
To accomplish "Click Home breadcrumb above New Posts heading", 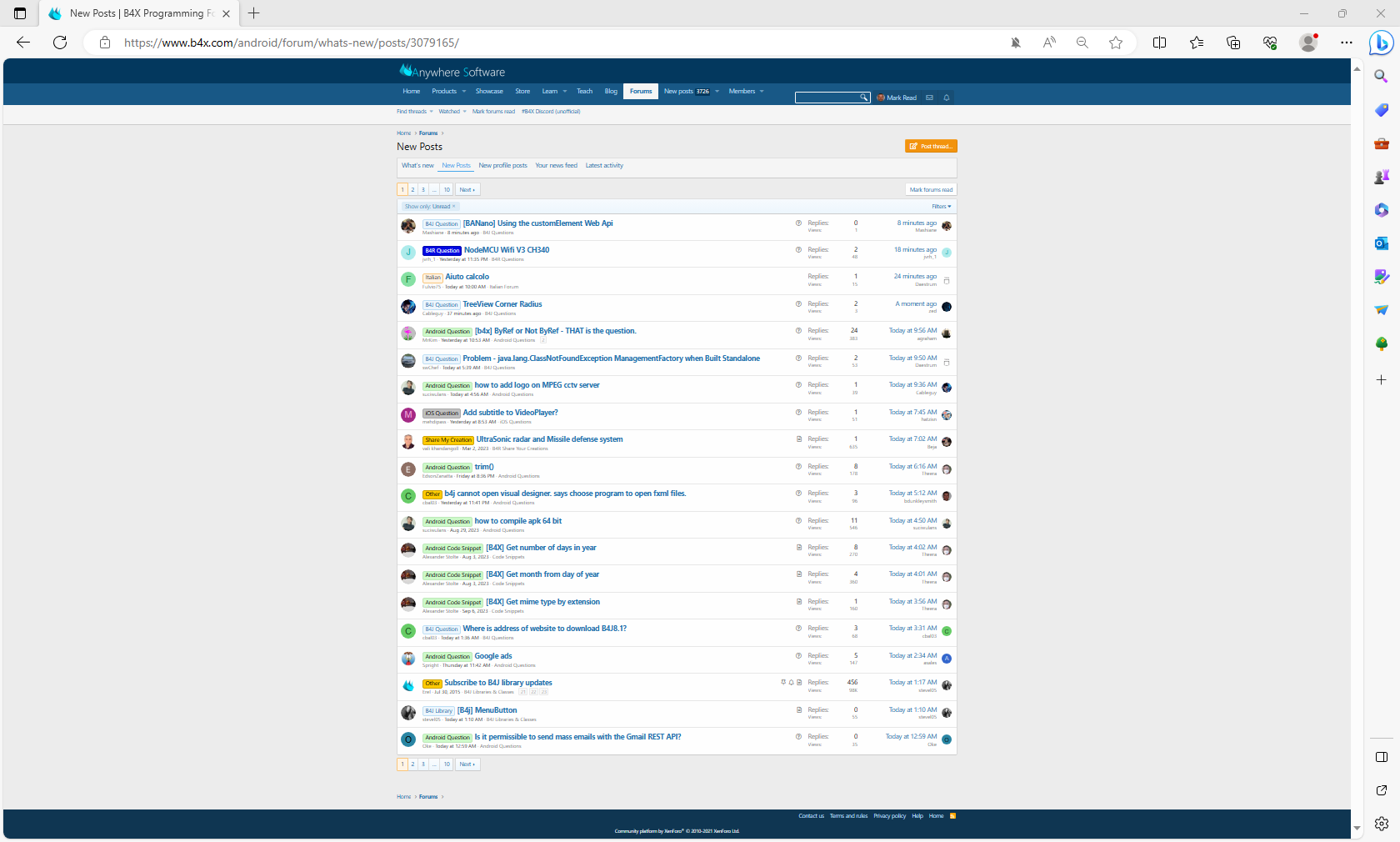I will (x=404, y=133).
